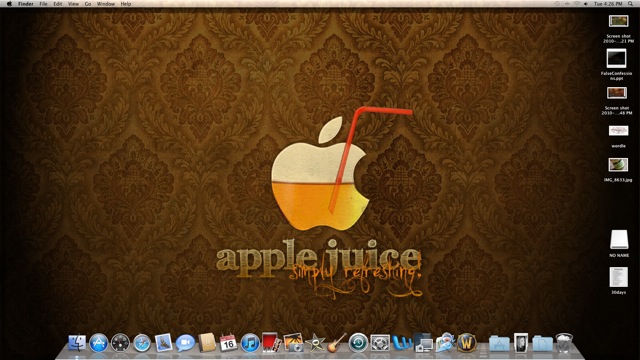Click the volume icon in menu bar
The height and width of the screenshot is (360, 640).
point(586,4)
